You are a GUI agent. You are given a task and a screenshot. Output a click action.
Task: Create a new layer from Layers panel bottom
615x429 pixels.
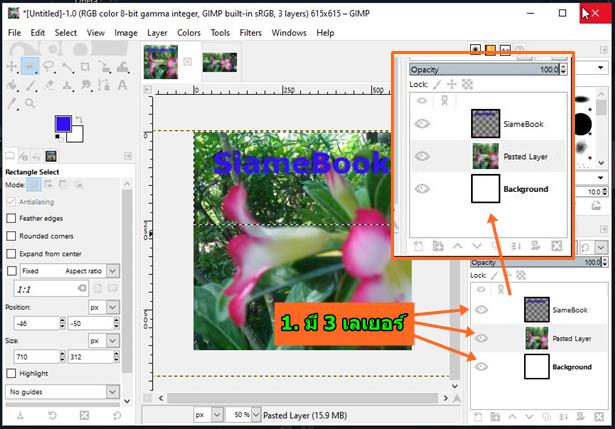click(x=478, y=417)
